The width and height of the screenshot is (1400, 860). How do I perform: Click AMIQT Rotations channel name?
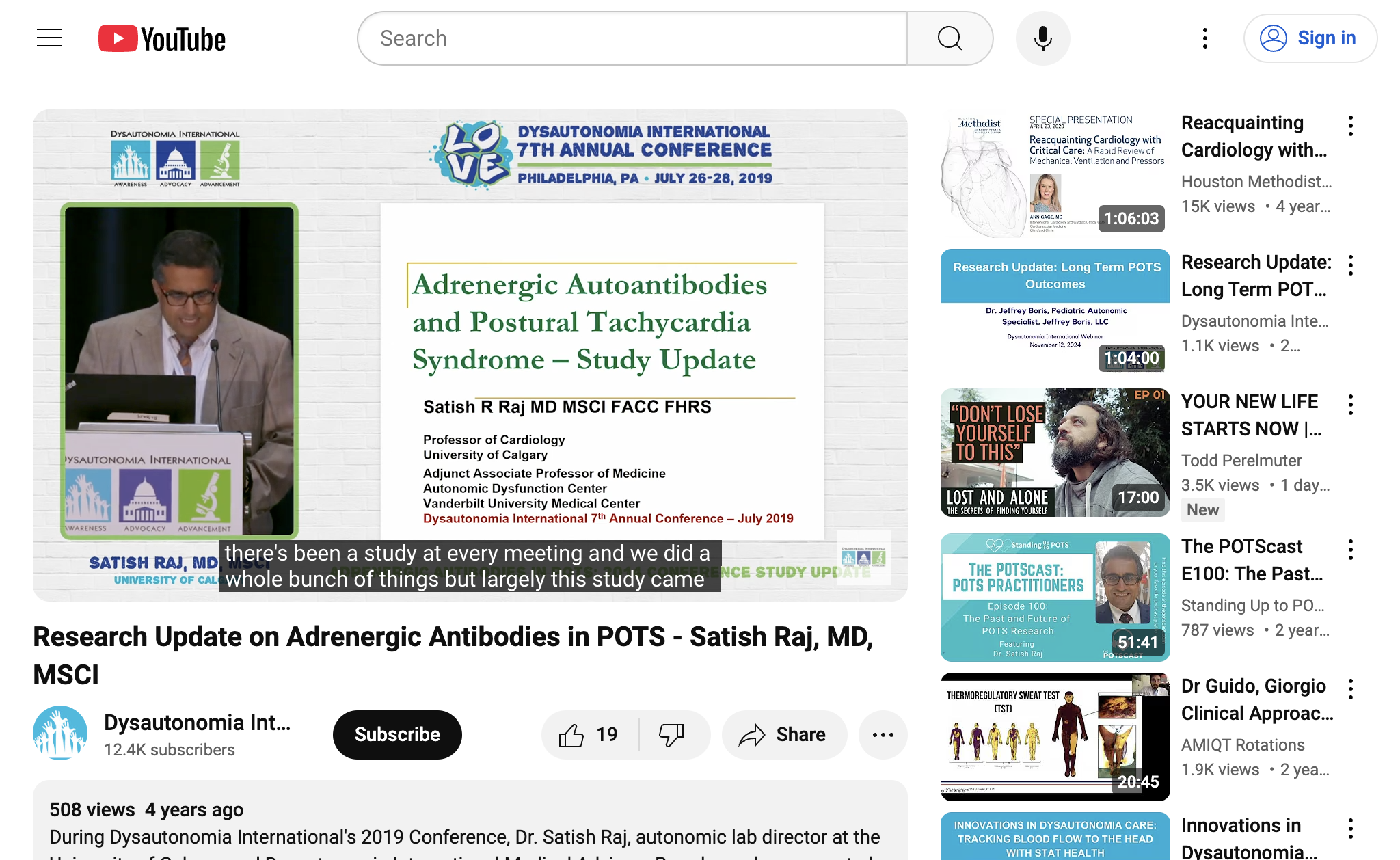pyautogui.click(x=1243, y=745)
